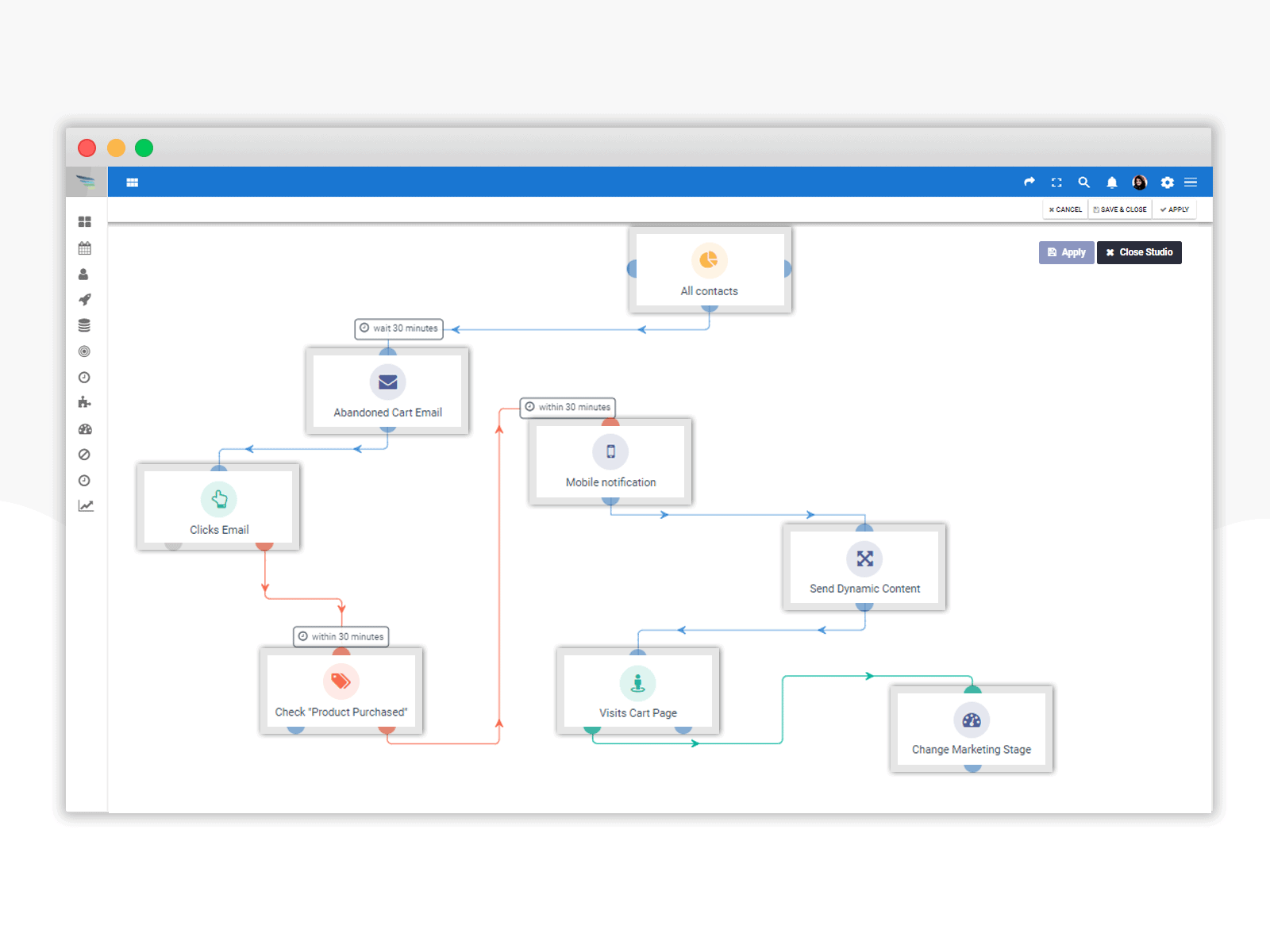
Task: Click the clock icon below the bullseye icon
Action: coord(84,378)
